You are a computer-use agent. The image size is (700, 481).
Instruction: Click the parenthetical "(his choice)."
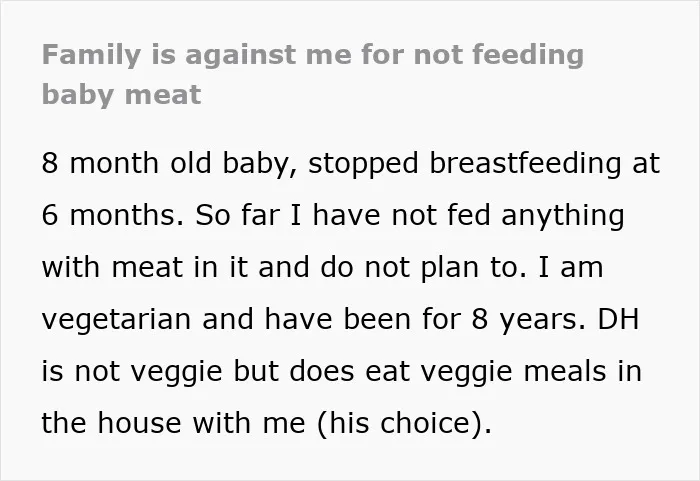[x=404, y=423]
